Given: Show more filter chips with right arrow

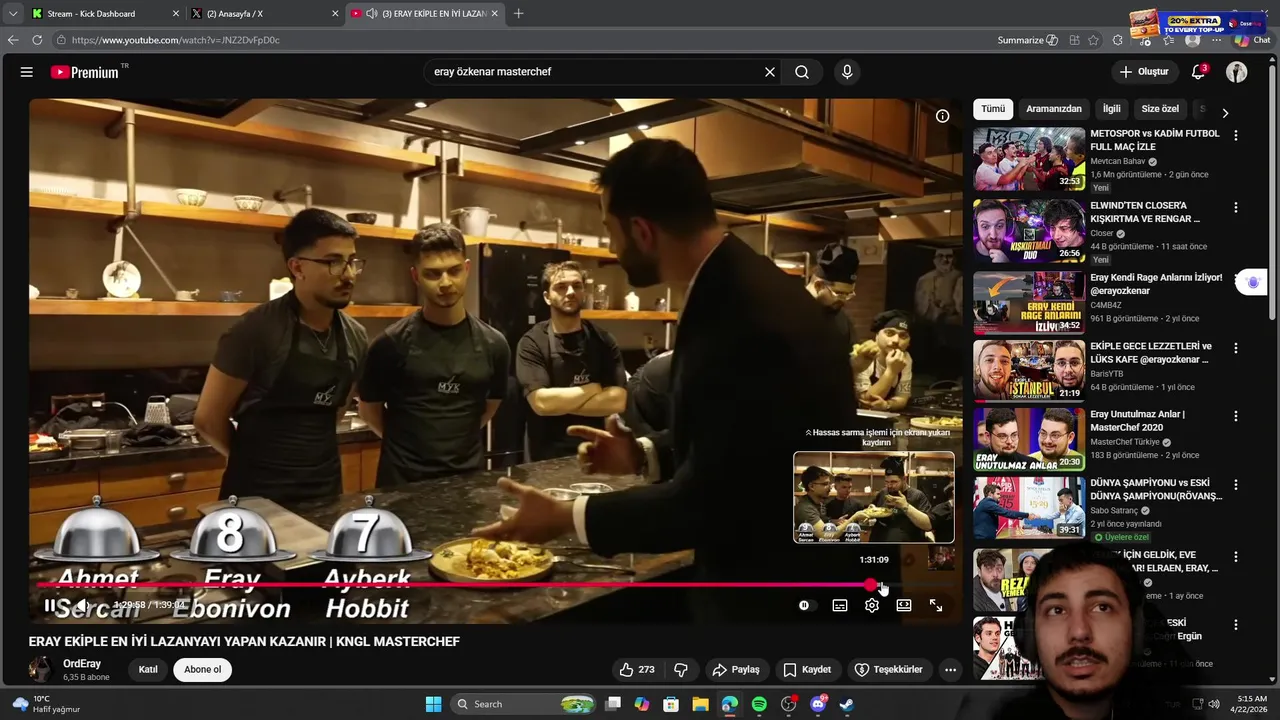Looking at the screenshot, I should coord(1225,112).
